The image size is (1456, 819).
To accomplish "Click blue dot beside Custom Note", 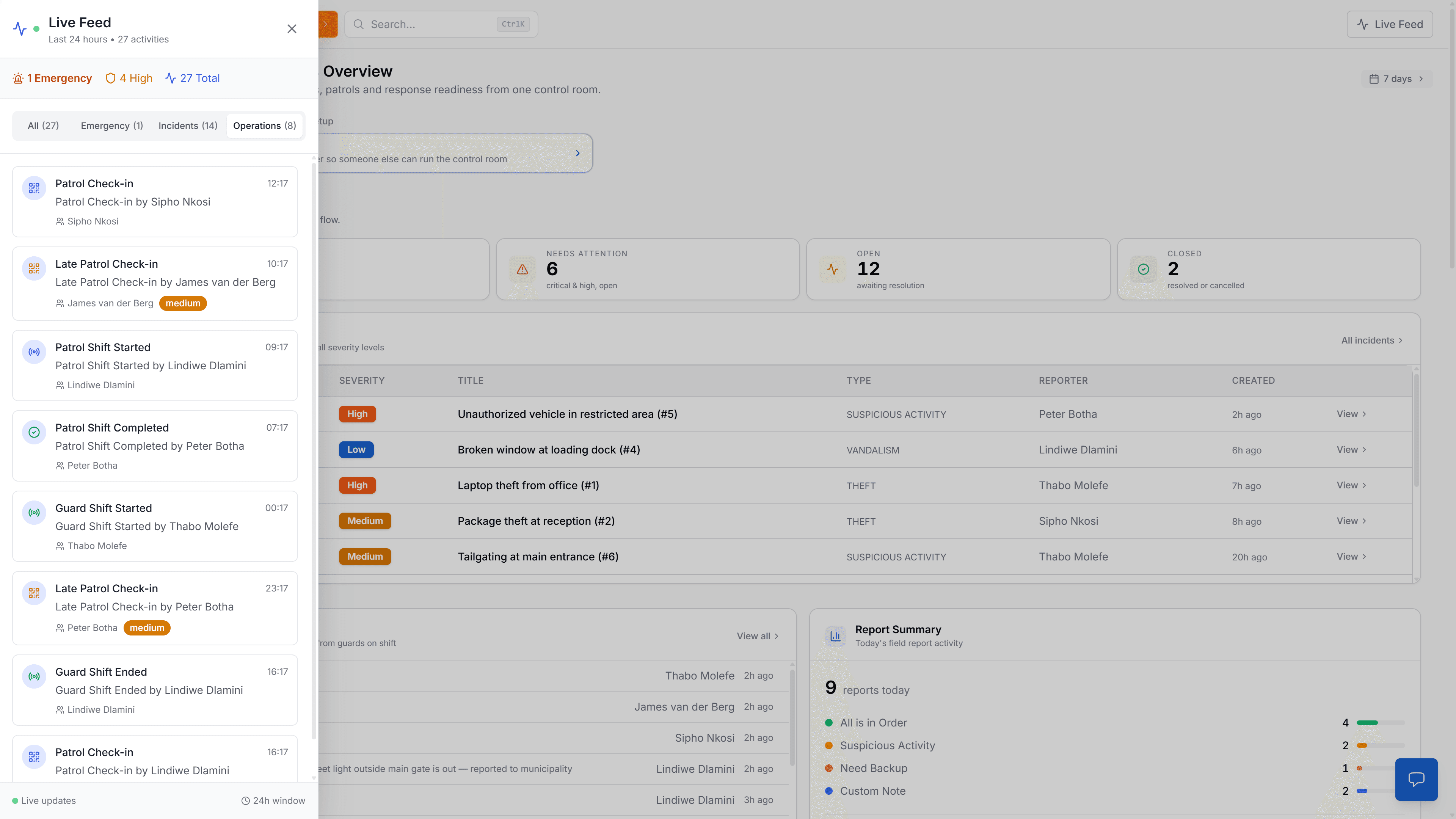I will 828,791.
